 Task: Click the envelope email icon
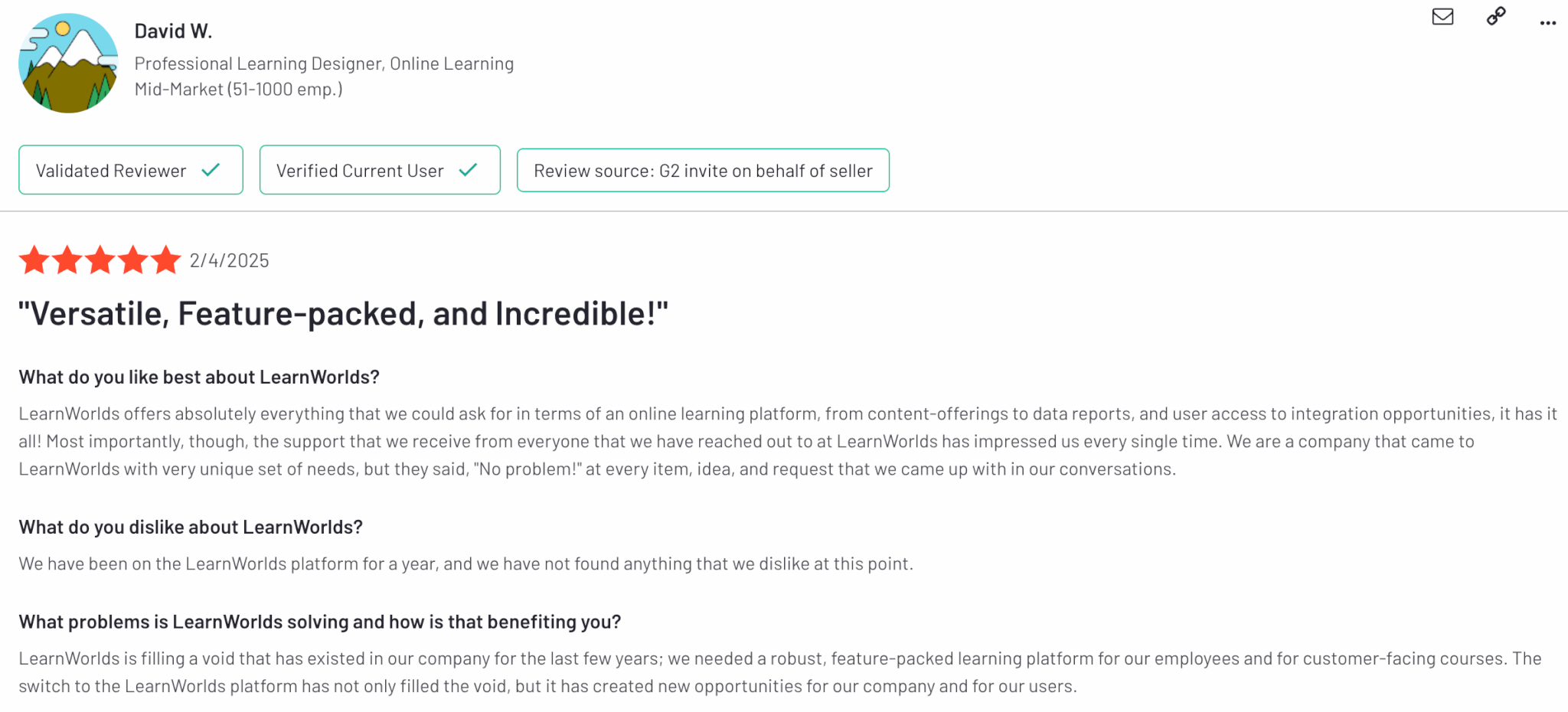click(1442, 17)
